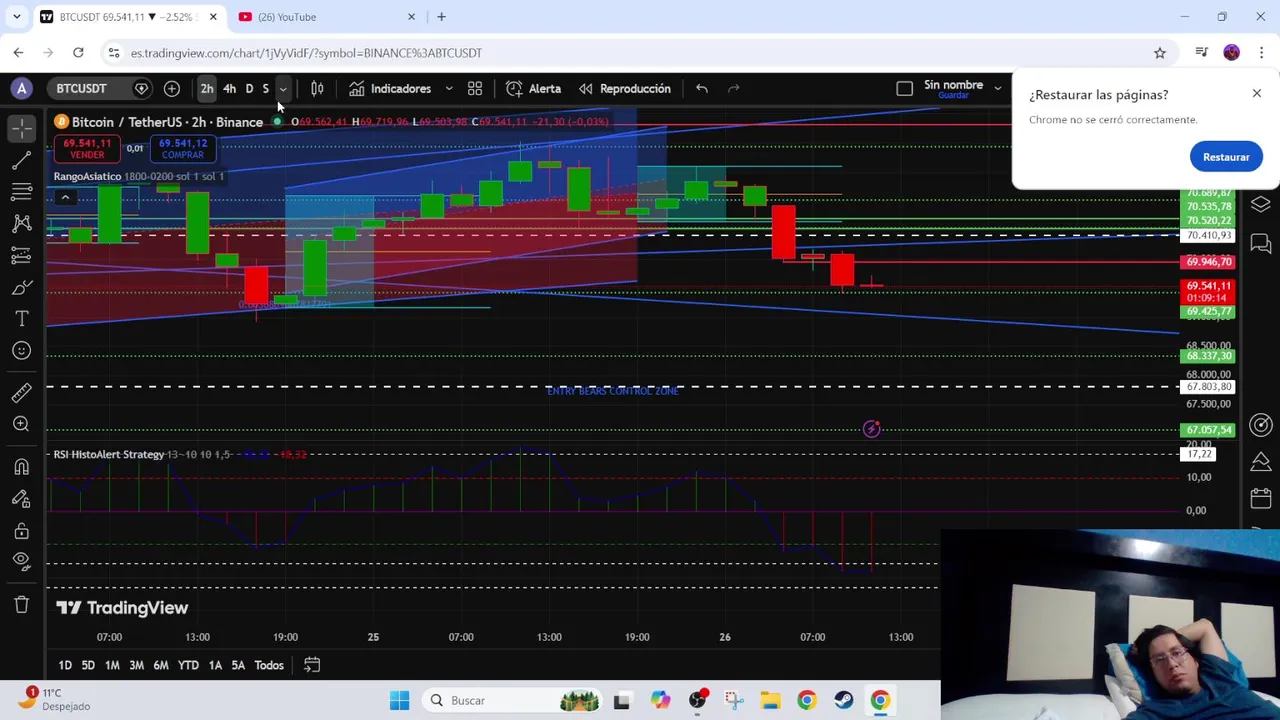Screen dimensions: 1280x720
Task: Open File Explorer from the taskbar
Action: (x=770, y=700)
